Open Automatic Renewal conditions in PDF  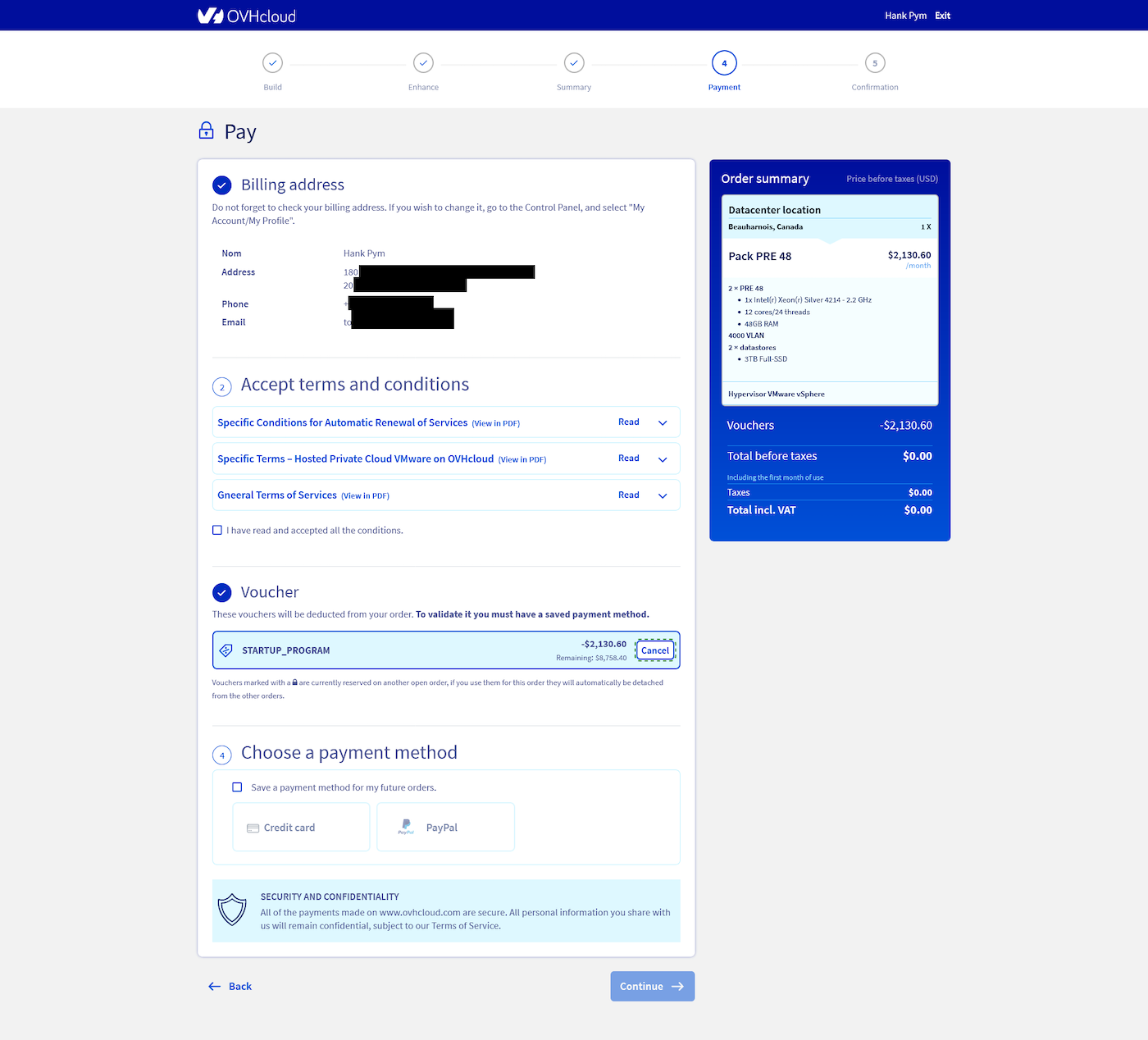click(496, 424)
